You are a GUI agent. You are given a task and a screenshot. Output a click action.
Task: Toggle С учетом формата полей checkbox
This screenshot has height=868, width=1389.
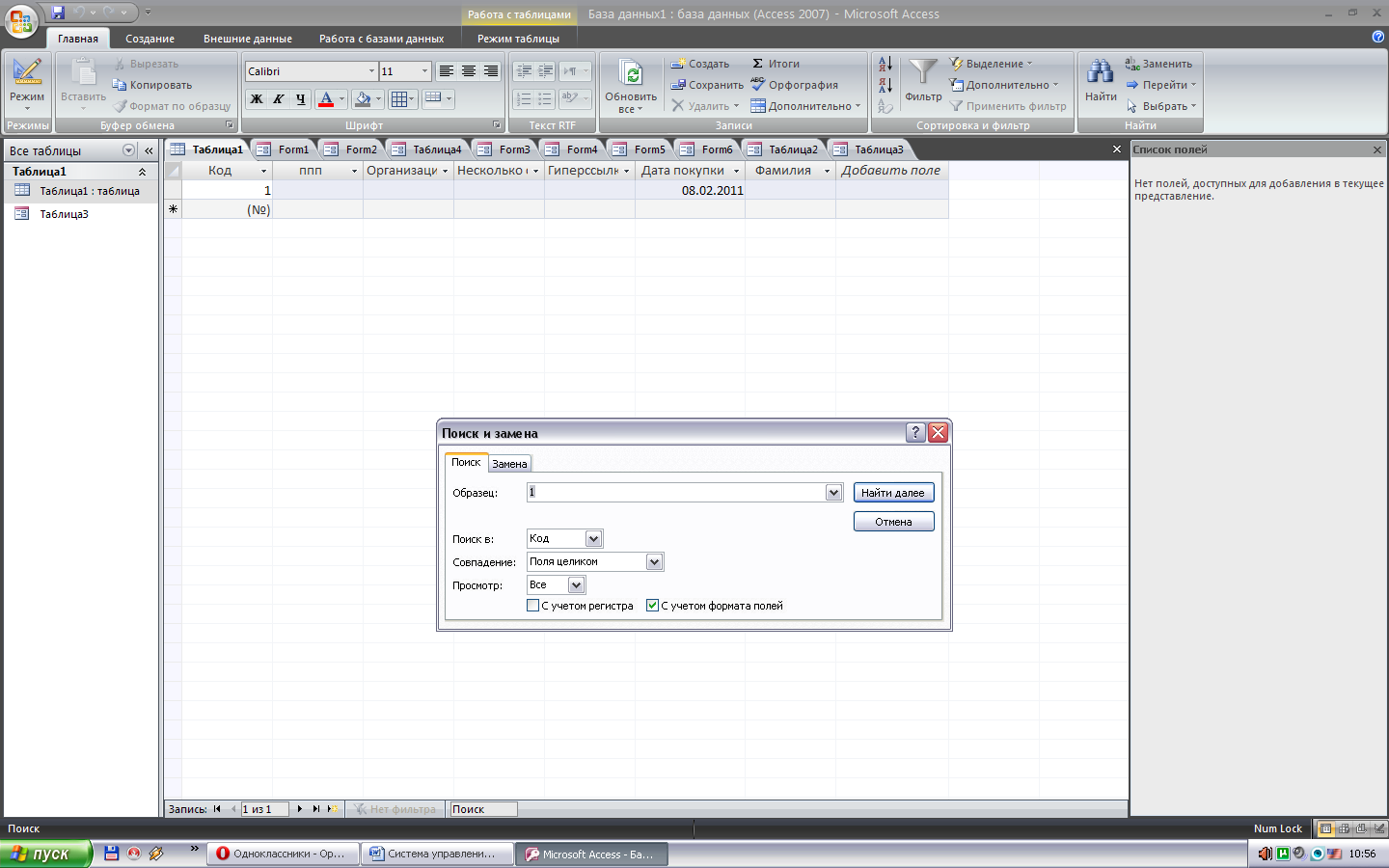point(652,606)
